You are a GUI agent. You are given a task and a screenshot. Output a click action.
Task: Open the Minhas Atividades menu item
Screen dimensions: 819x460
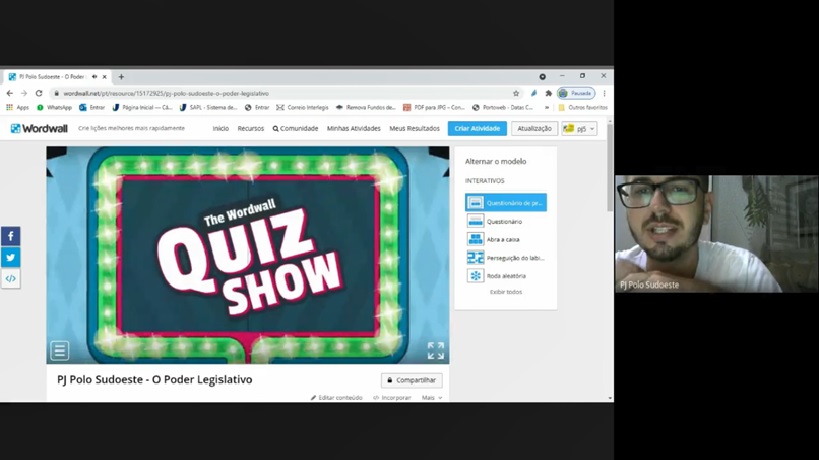[x=353, y=128]
